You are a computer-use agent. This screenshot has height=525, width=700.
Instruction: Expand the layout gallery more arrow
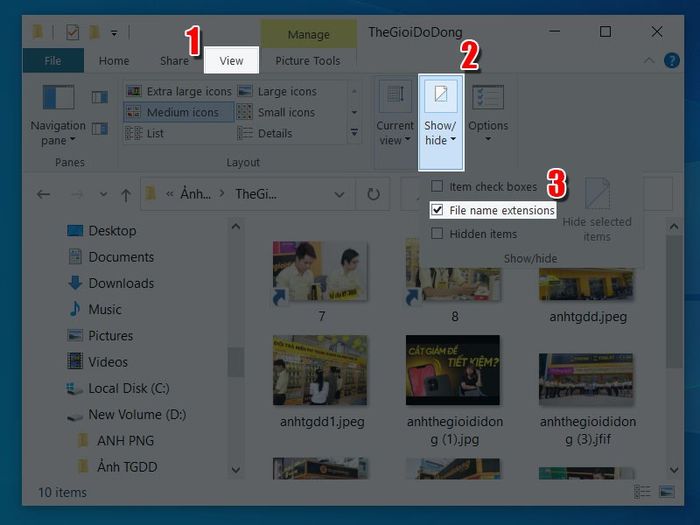pos(354,132)
